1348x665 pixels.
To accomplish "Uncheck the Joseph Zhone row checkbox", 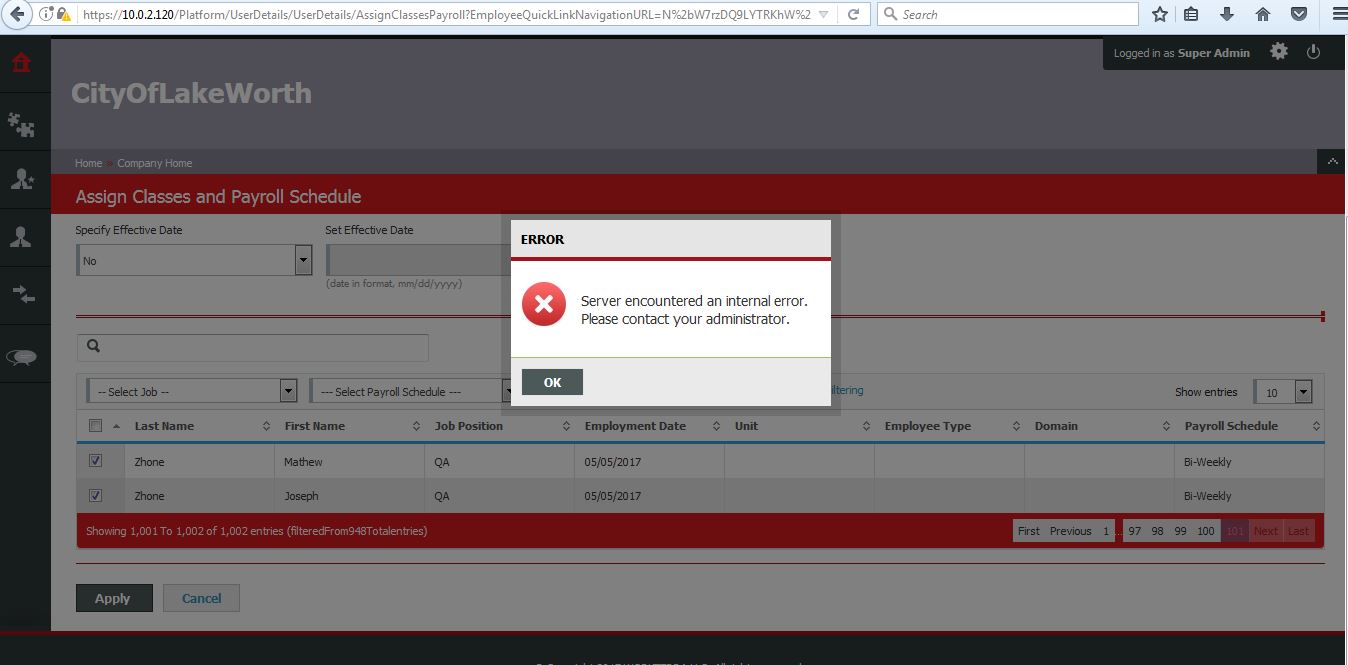I will [x=96, y=495].
